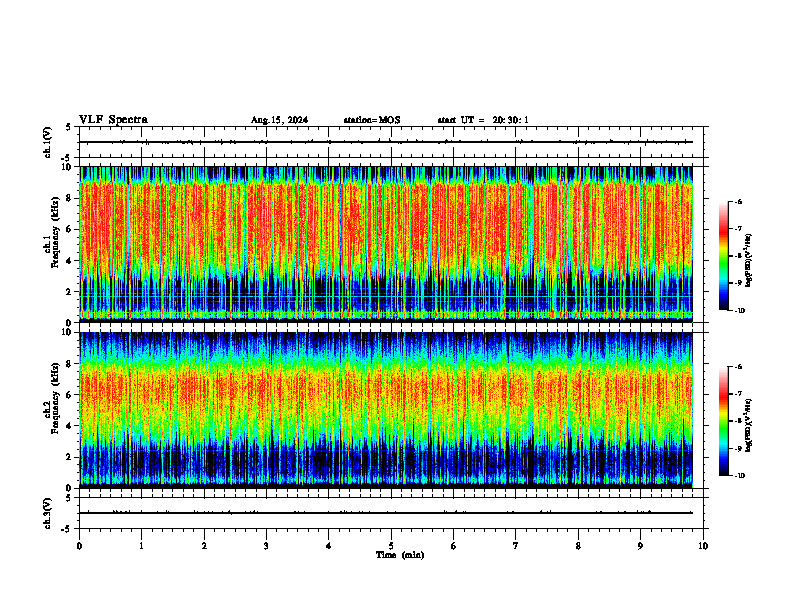Click the '10' kHz tick on ch.2 spectrogram
Image resolution: width=792 pixels, height=612 pixels.
coord(67,332)
